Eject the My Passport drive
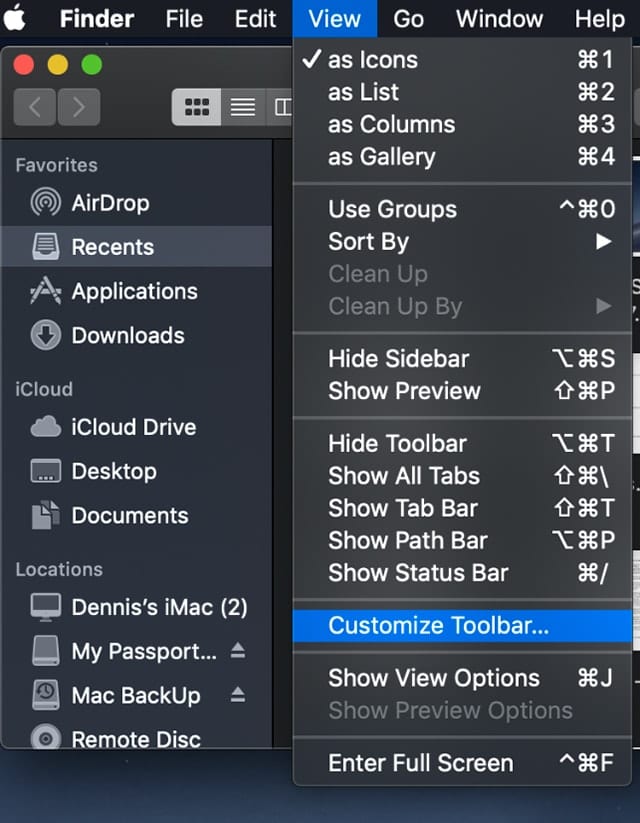The height and width of the screenshot is (823, 640). coord(238,651)
